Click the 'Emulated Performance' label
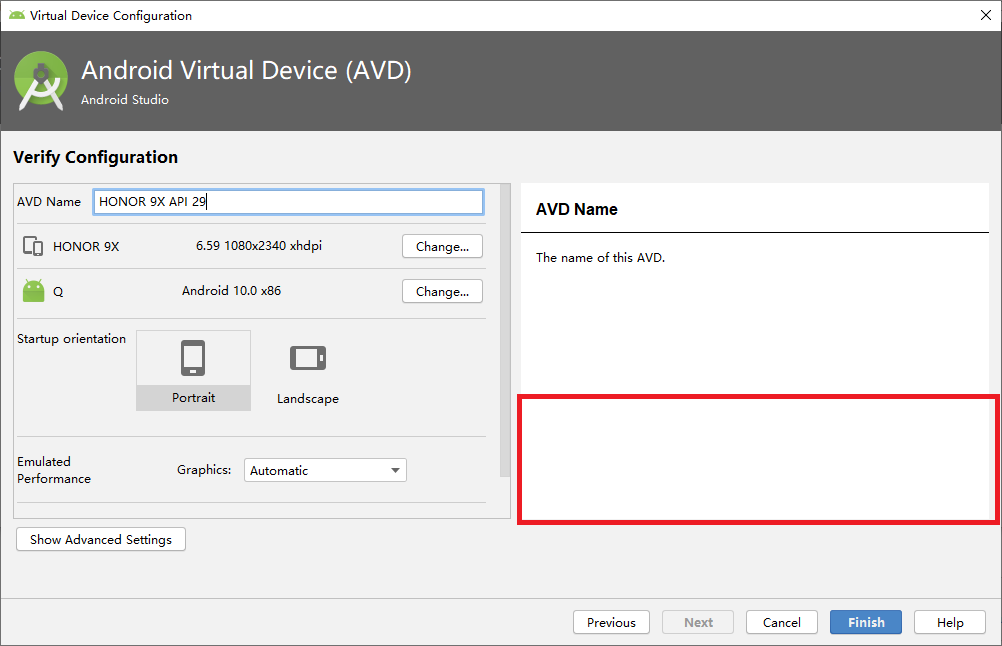This screenshot has height=646, width=1002. click(x=54, y=470)
